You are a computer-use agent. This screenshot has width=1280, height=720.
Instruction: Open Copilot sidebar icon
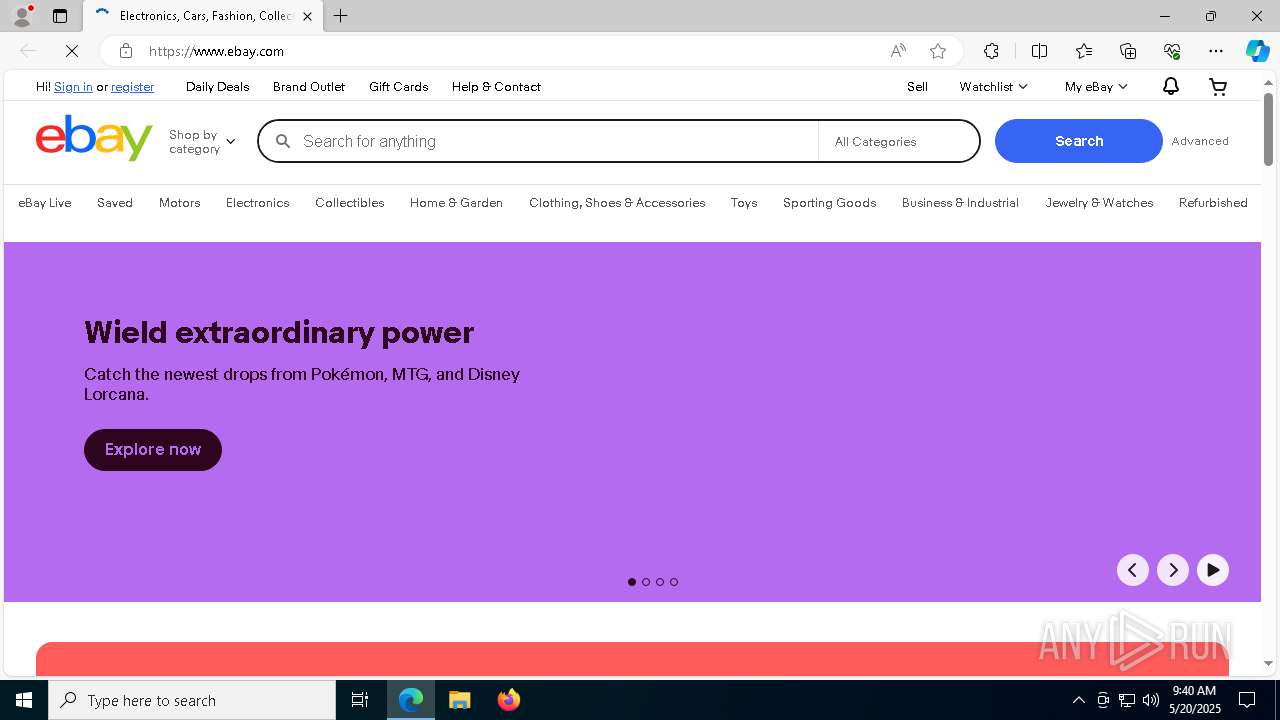1257,51
